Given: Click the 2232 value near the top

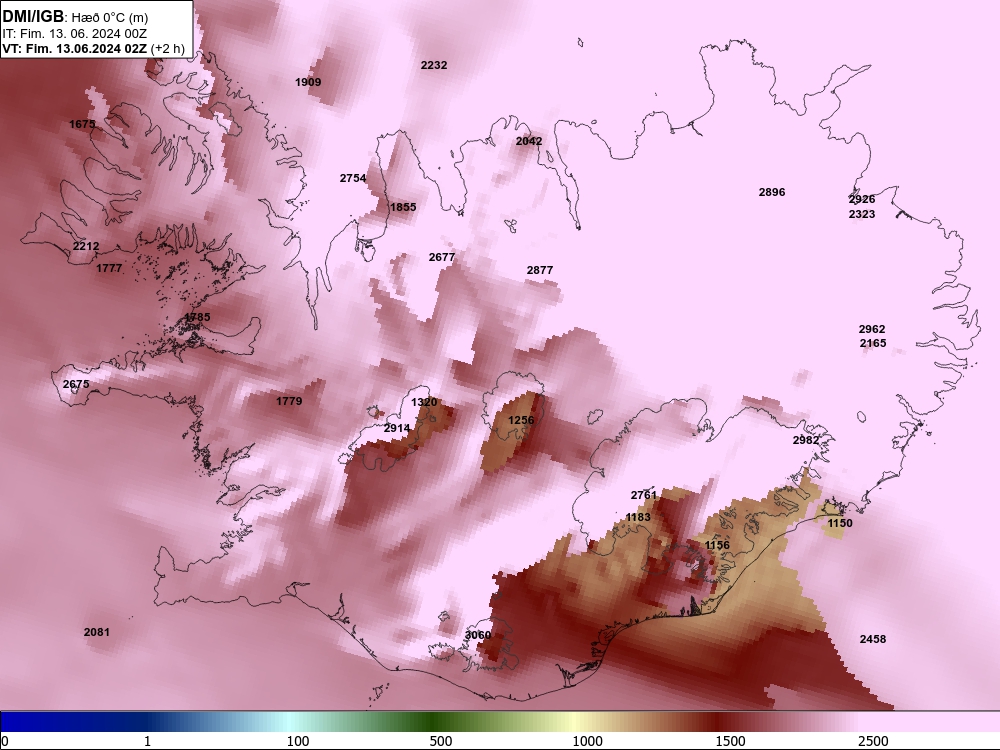Looking at the screenshot, I should coord(434,65).
